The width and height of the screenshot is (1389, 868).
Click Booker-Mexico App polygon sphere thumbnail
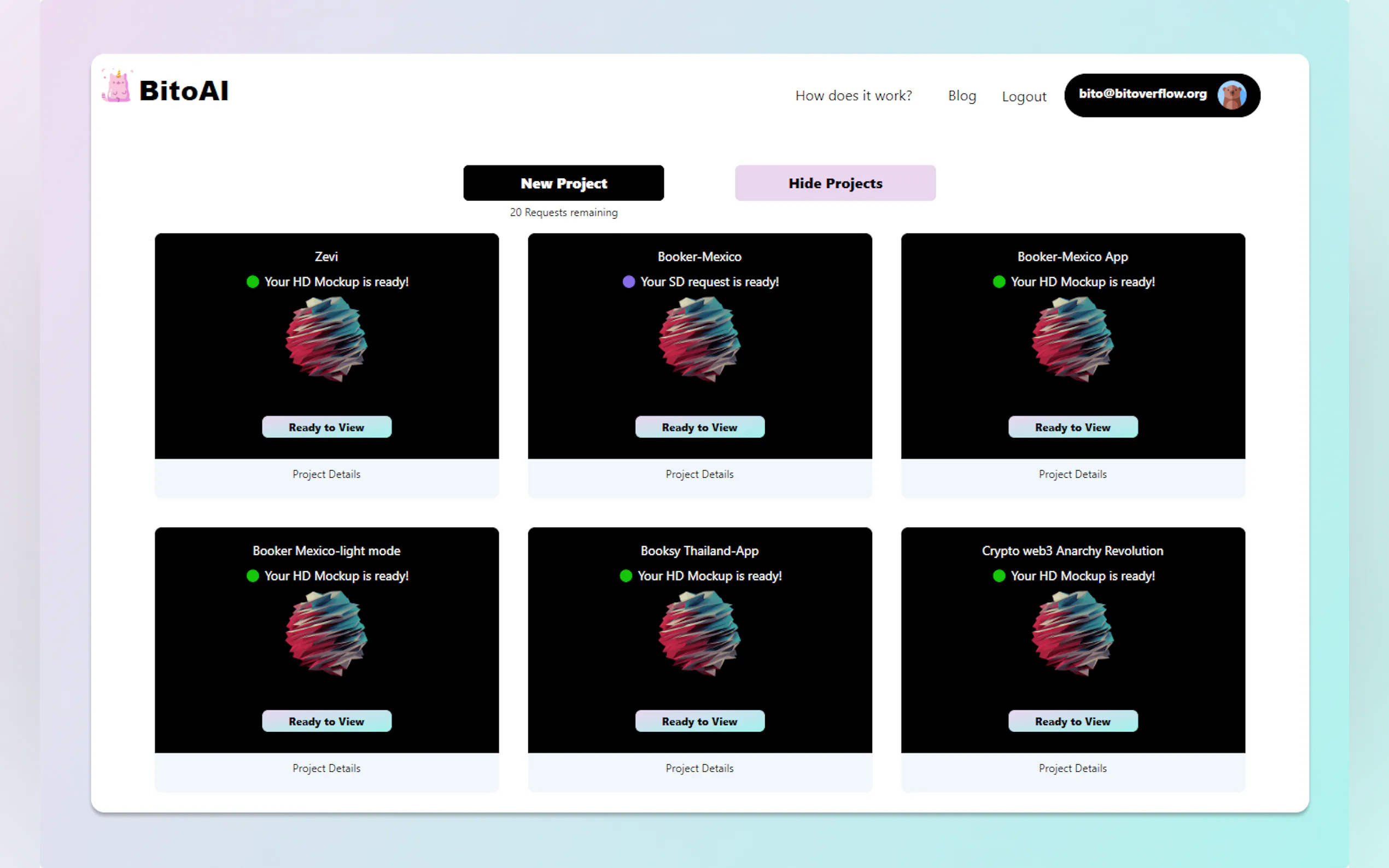point(1072,339)
